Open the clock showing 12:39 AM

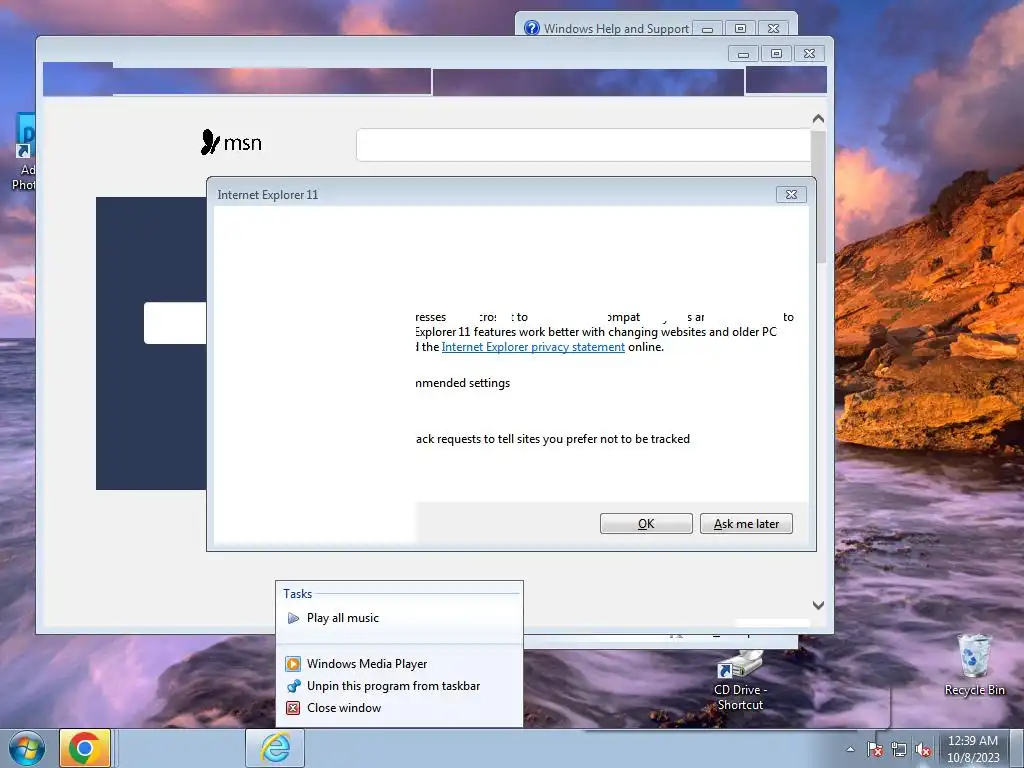[972, 749]
